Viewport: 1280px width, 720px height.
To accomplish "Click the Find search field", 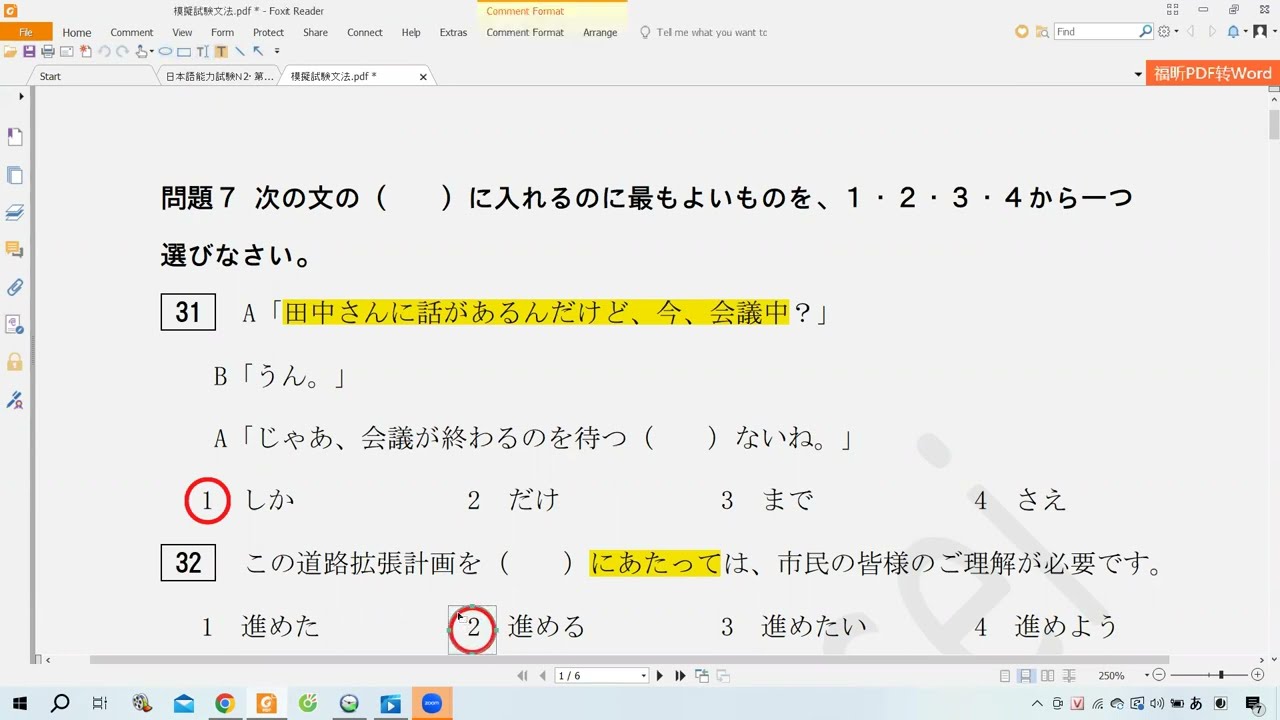I will click(1096, 32).
